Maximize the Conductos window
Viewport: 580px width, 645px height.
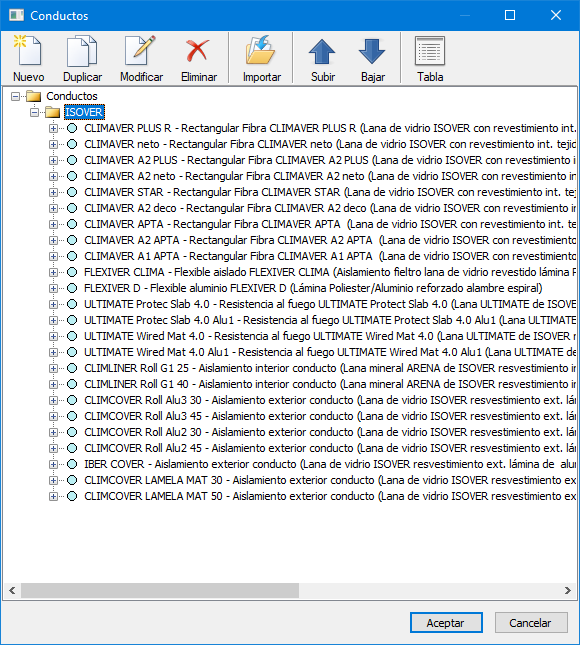pyautogui.click(x=510, y=16)
